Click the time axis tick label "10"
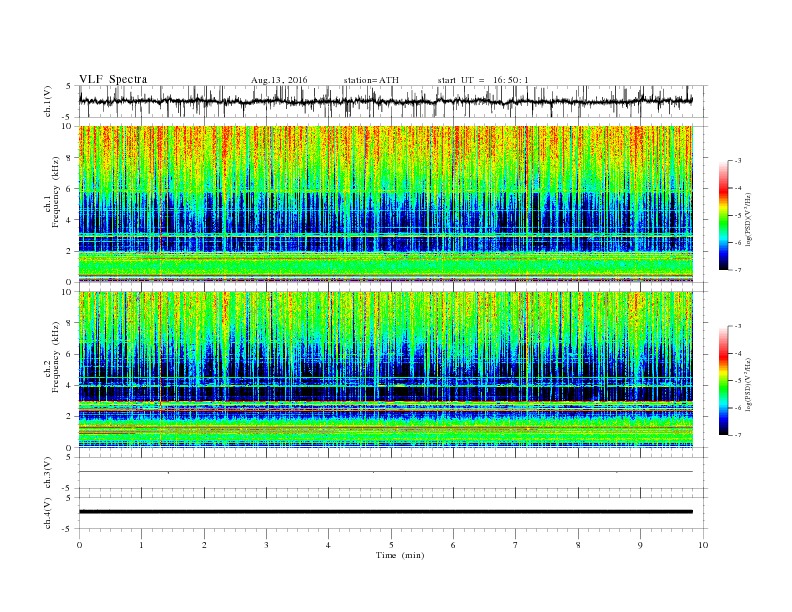 point(703,545)
